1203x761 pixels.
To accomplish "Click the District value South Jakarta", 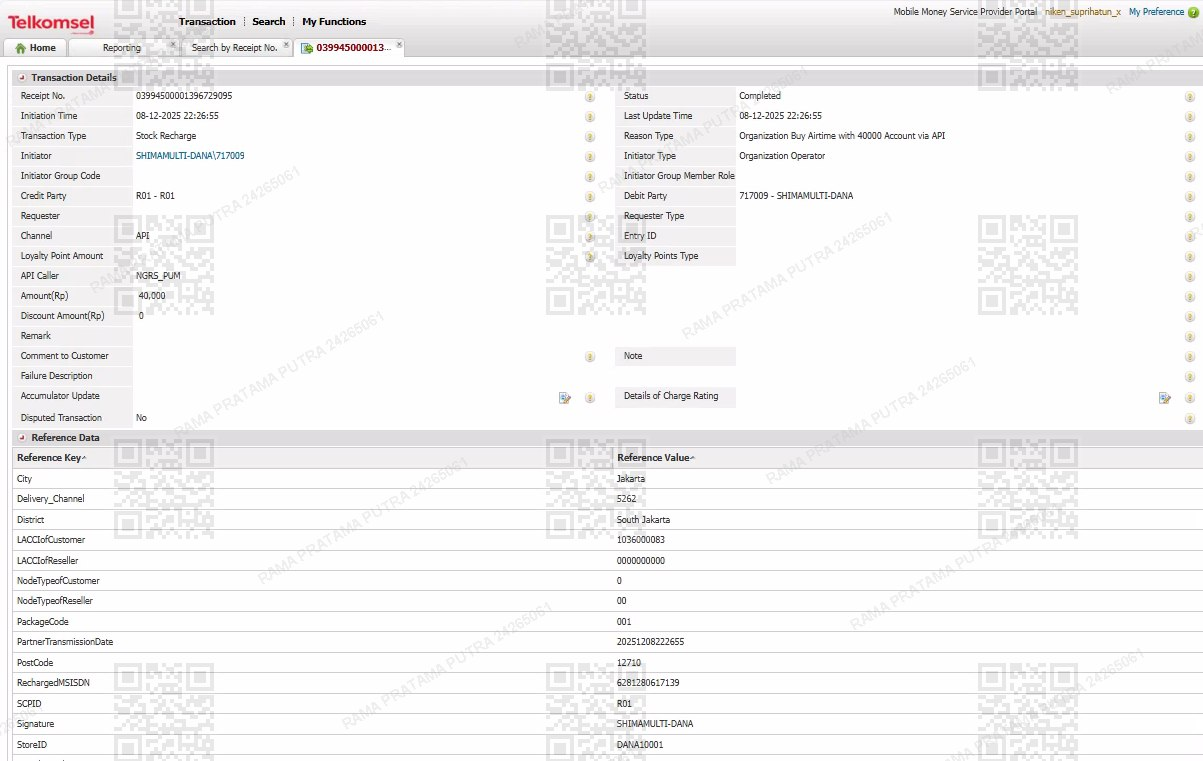I will 643,519.
